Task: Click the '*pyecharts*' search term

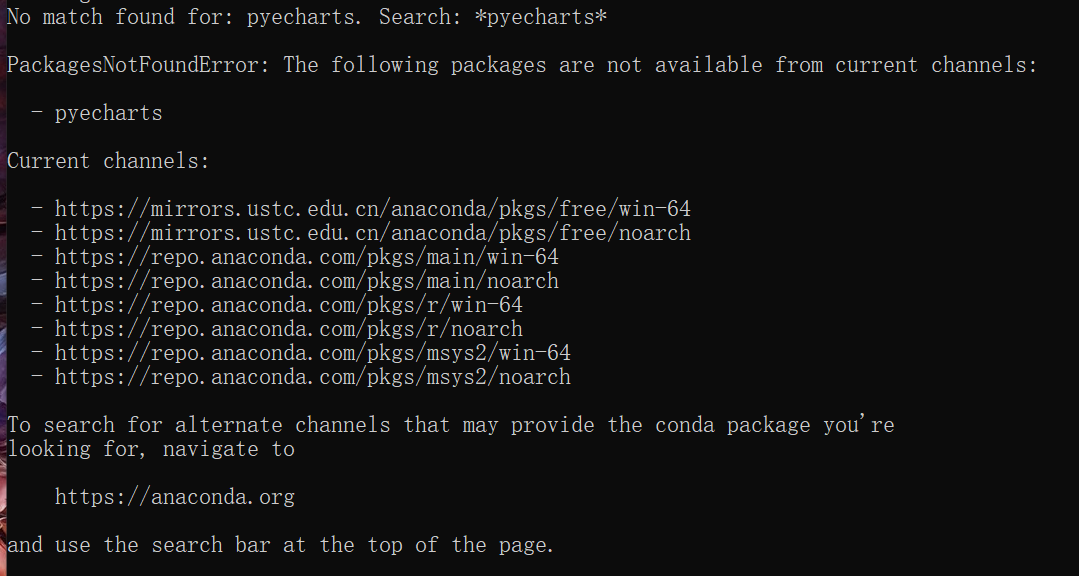Action: [540, 17]
